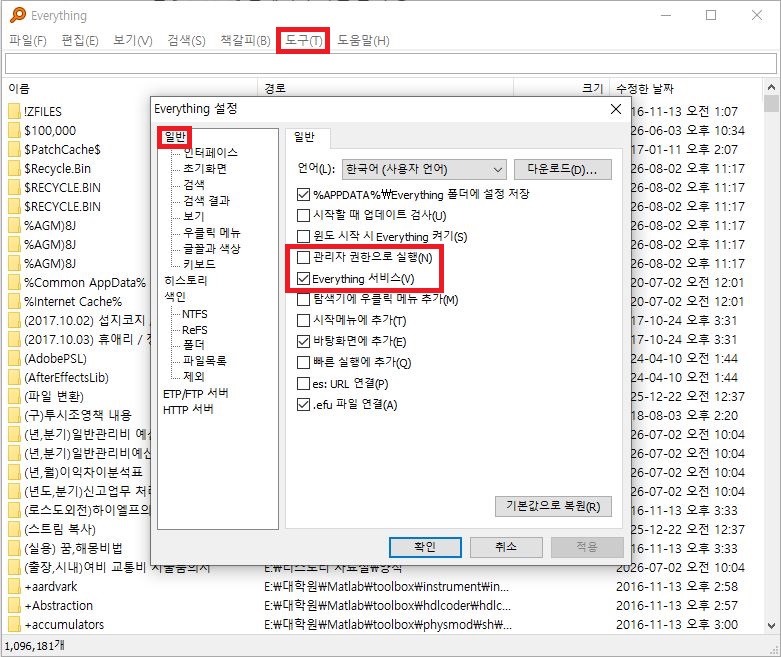Toggle %APPDATA%\Everything 폴더에 설정 저장 checkbox

[303, 194]
